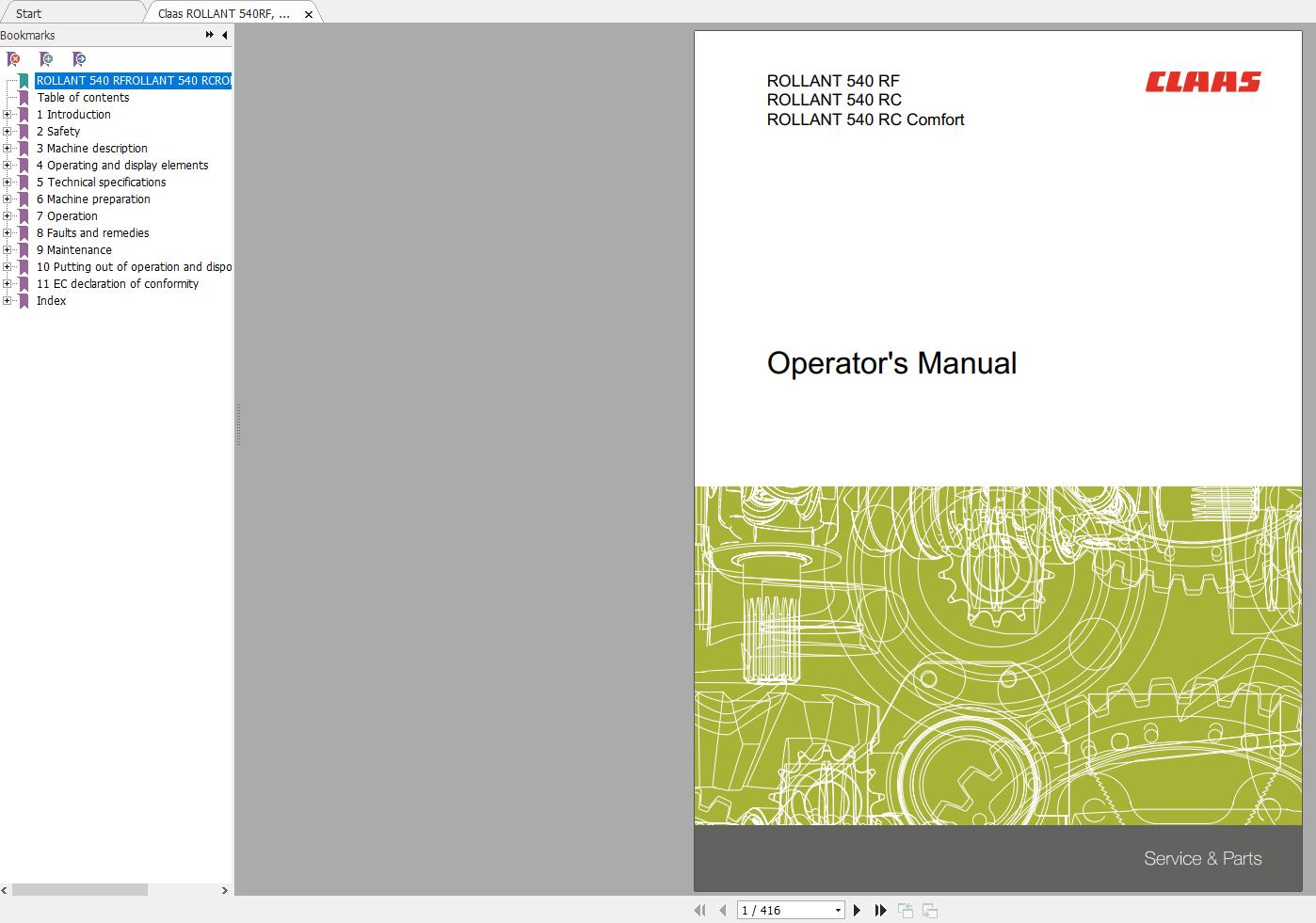Open the Index bookmark
Viewport: 1316px width, 923px height.
coord(52,300)
